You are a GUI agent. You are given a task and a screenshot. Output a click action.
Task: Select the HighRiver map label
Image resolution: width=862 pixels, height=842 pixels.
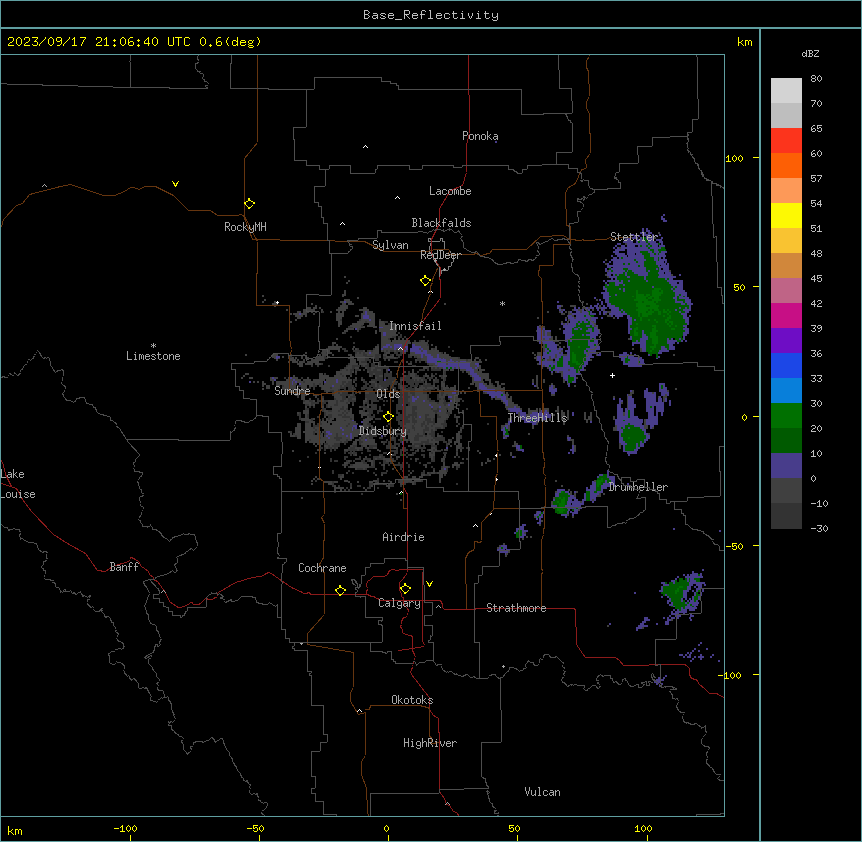(430, 743)
